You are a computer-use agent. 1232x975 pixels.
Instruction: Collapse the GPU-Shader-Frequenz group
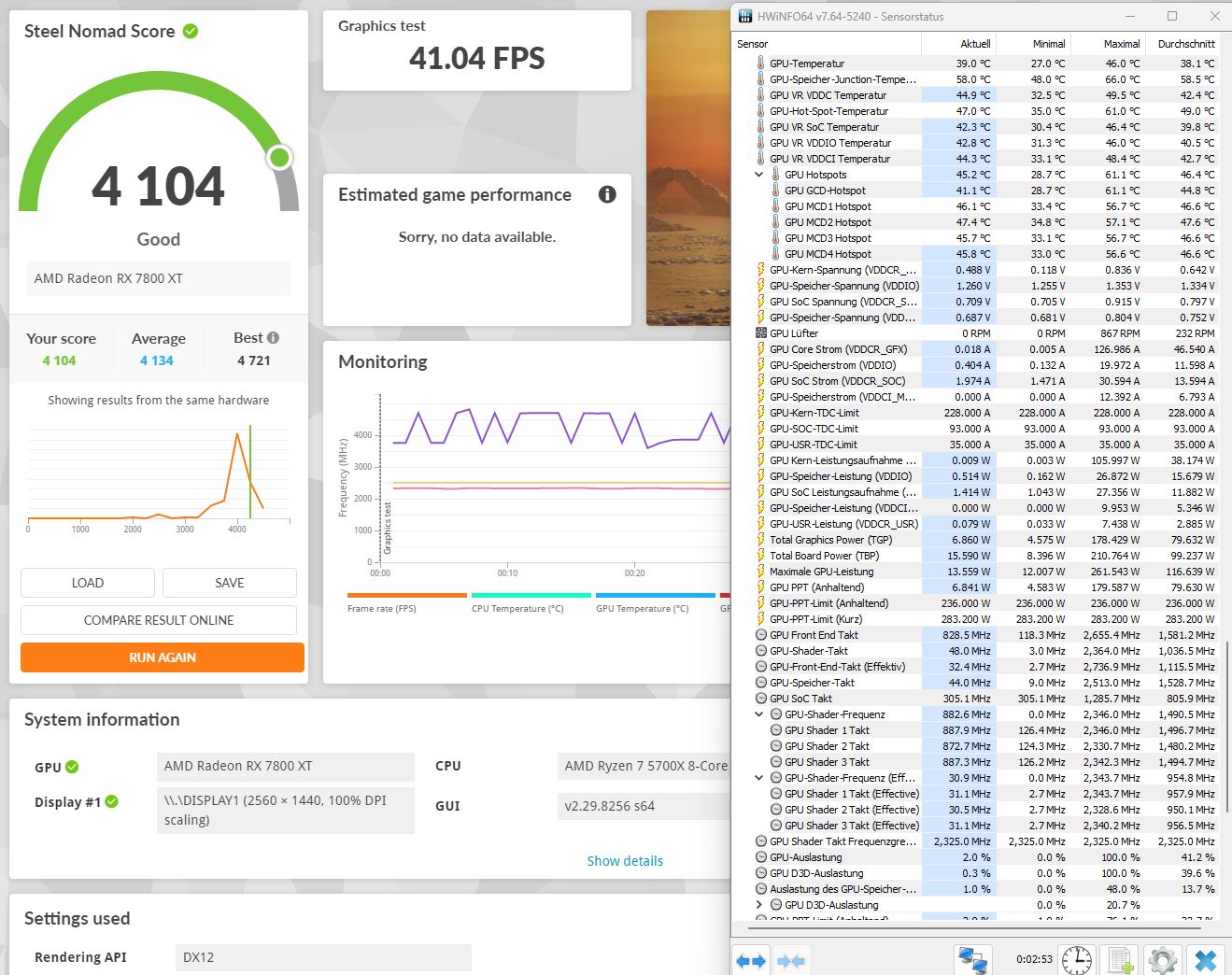[x=759, y=714]
